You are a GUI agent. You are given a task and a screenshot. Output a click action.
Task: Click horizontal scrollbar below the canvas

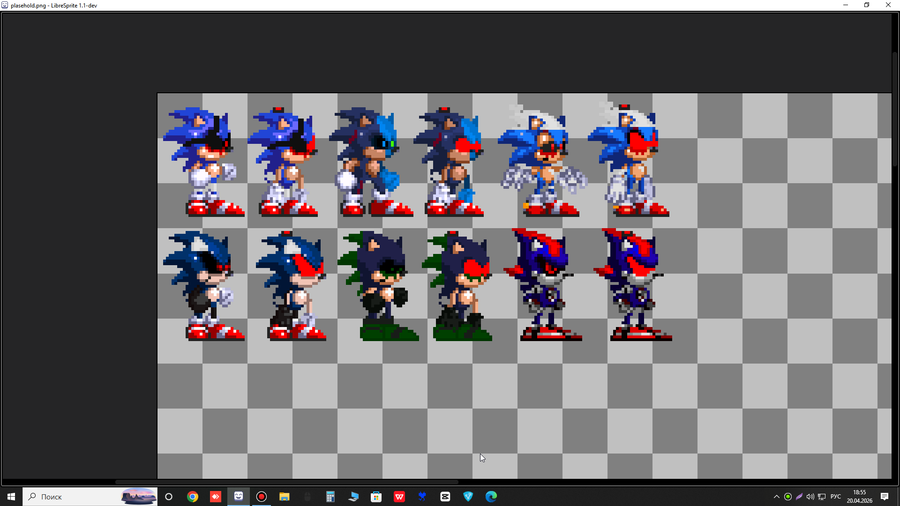coord(287,481)
